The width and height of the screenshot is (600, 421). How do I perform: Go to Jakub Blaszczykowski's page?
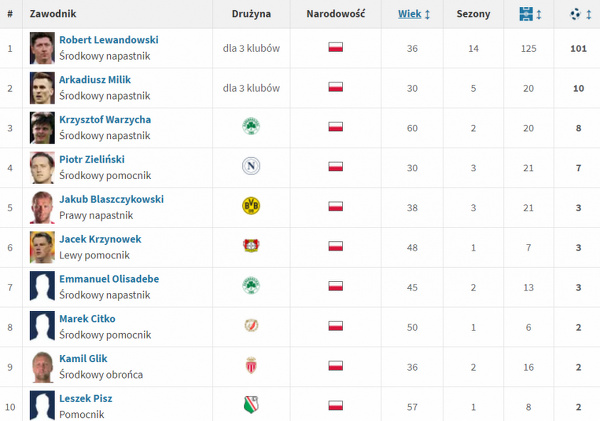click(111, 199)
